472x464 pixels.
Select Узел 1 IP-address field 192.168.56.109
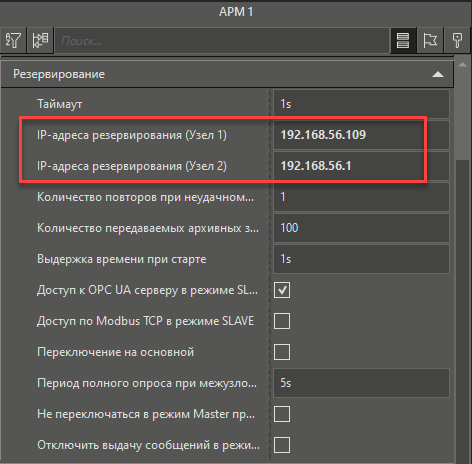(x=361, y=135)
